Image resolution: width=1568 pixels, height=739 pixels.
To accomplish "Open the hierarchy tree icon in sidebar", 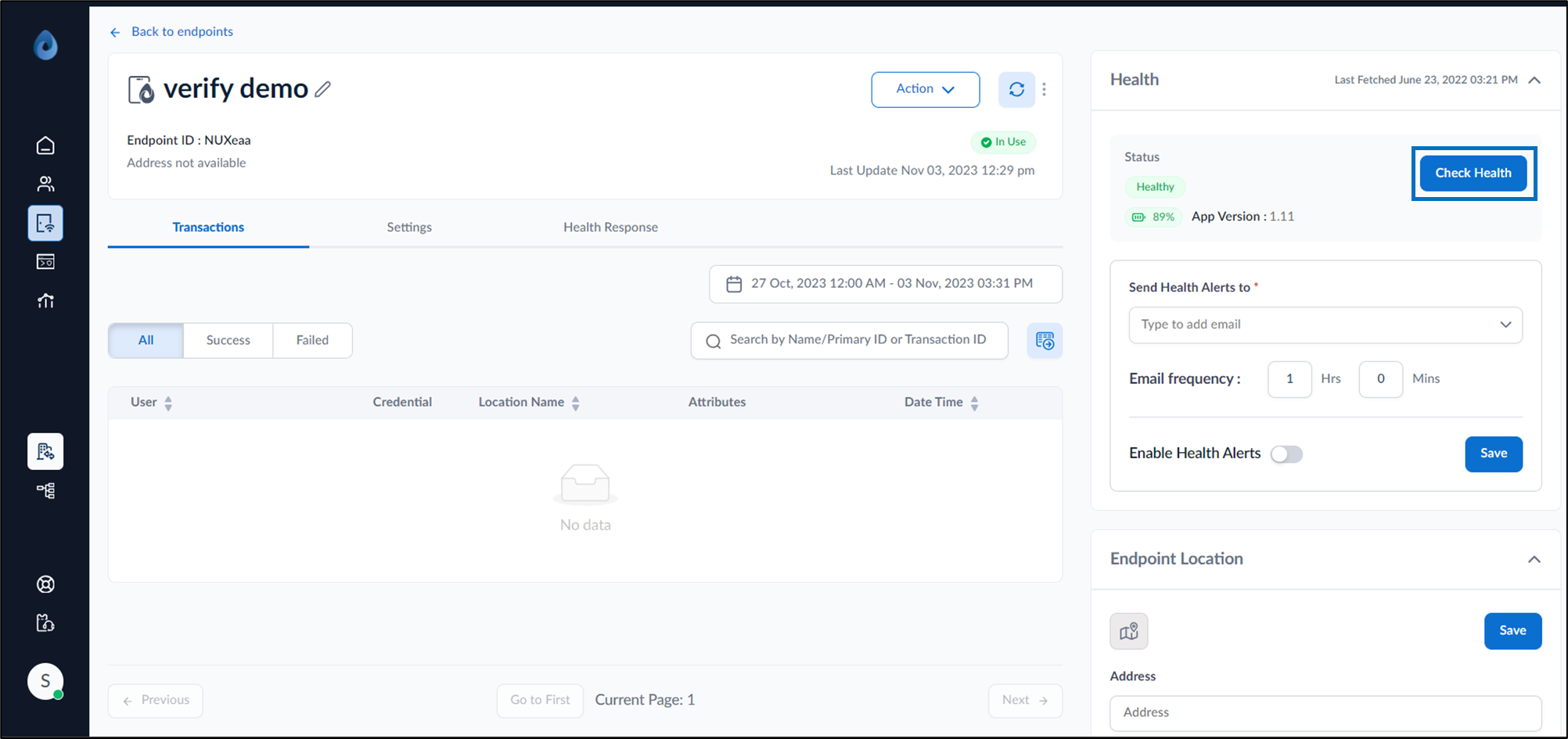I will click(x=45, y=490).
